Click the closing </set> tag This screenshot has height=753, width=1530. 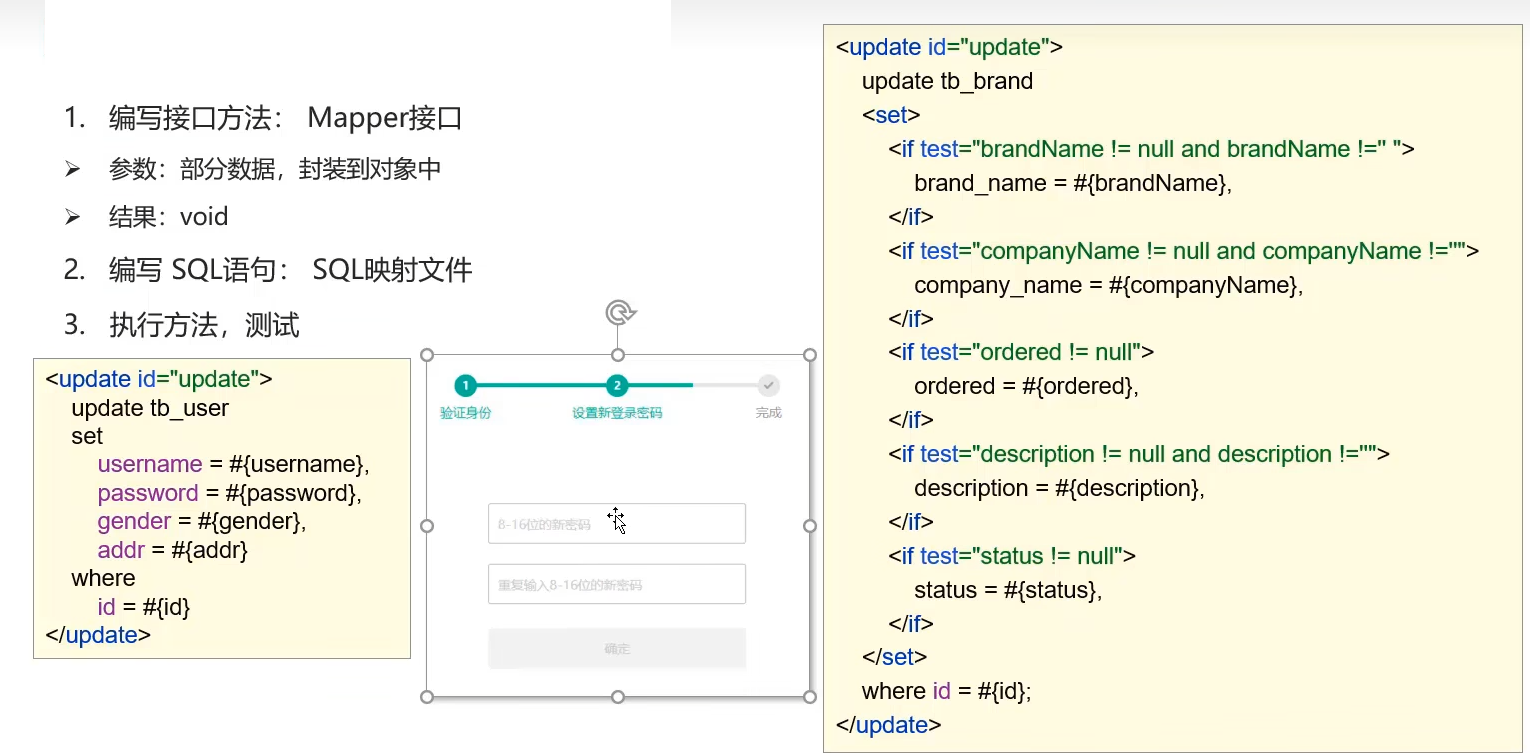coord(895,657)
